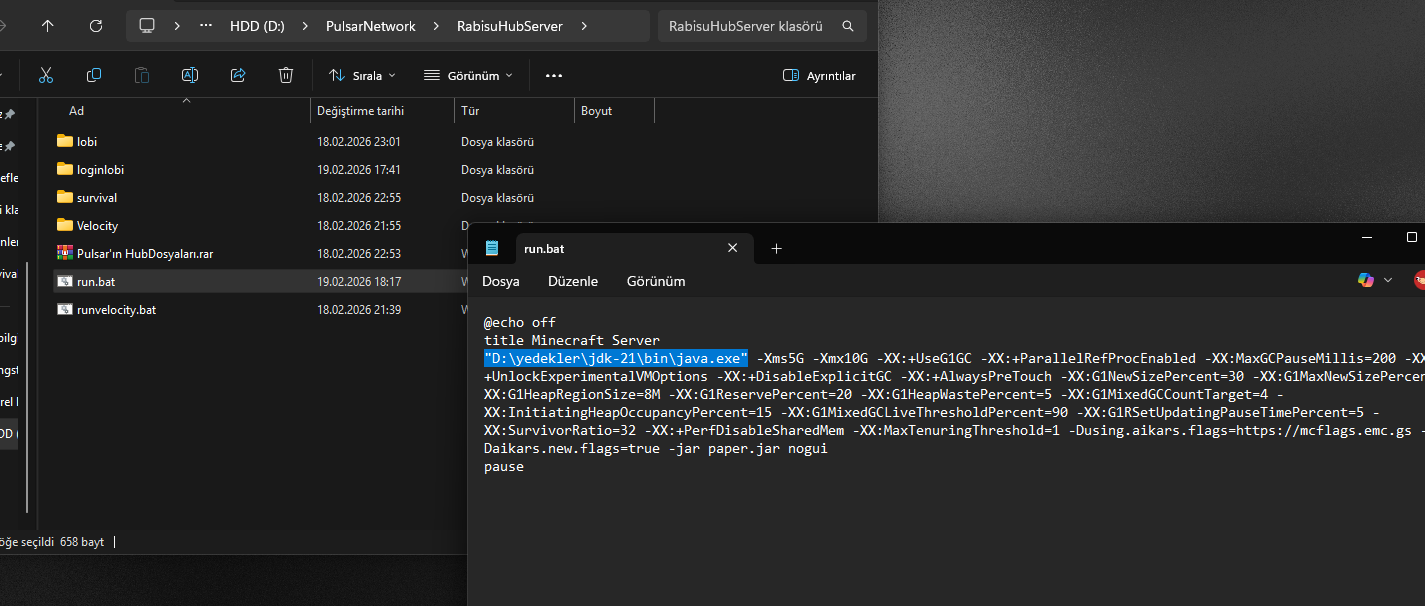This screenshot has width=1425, height=606.
Task: Click the Cut scissors icon
Action: coord(45,75)
